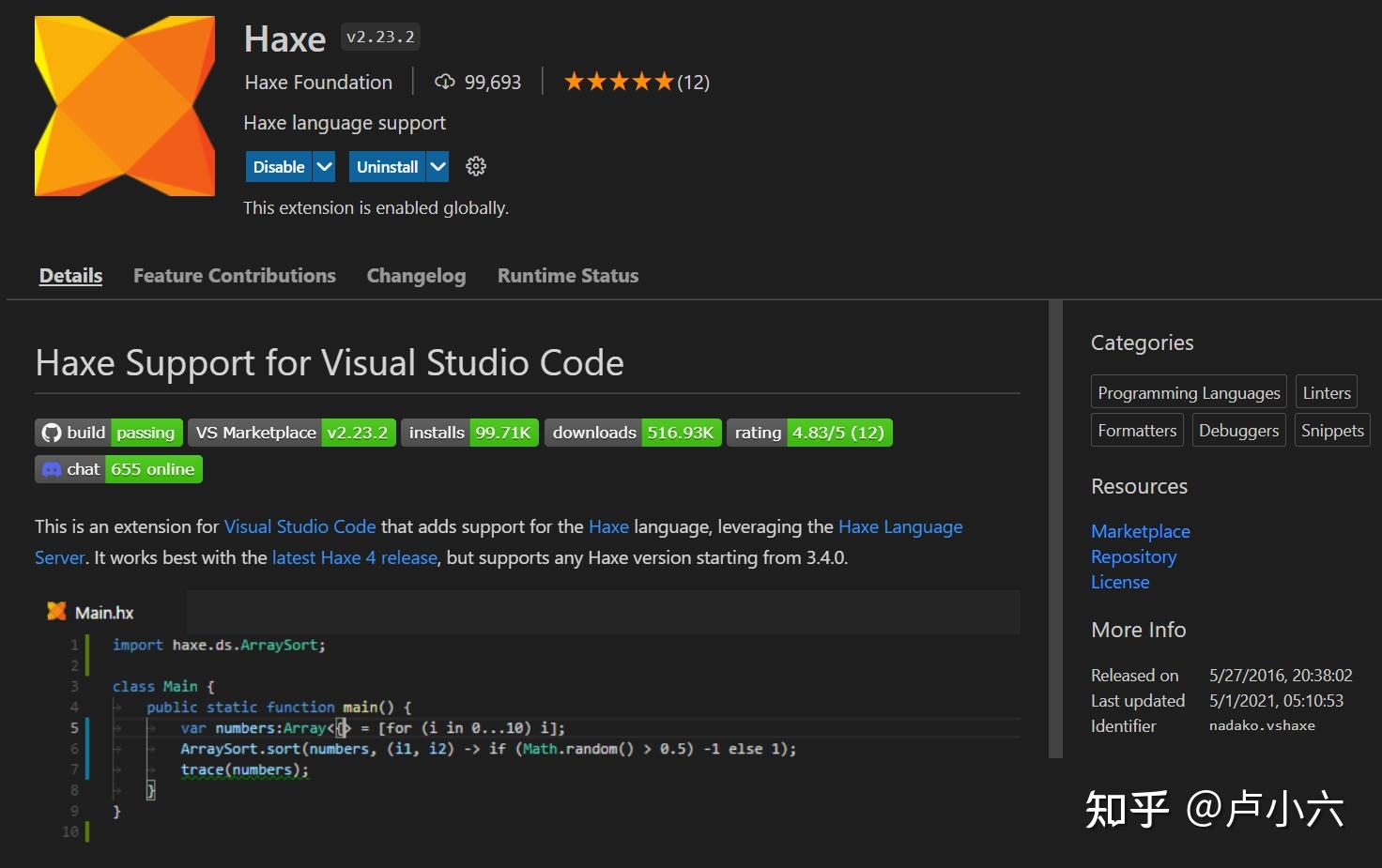Click the VS Marketplace v2.23.2 badge
Screen dimensions: 1382x868
(291, 433)
